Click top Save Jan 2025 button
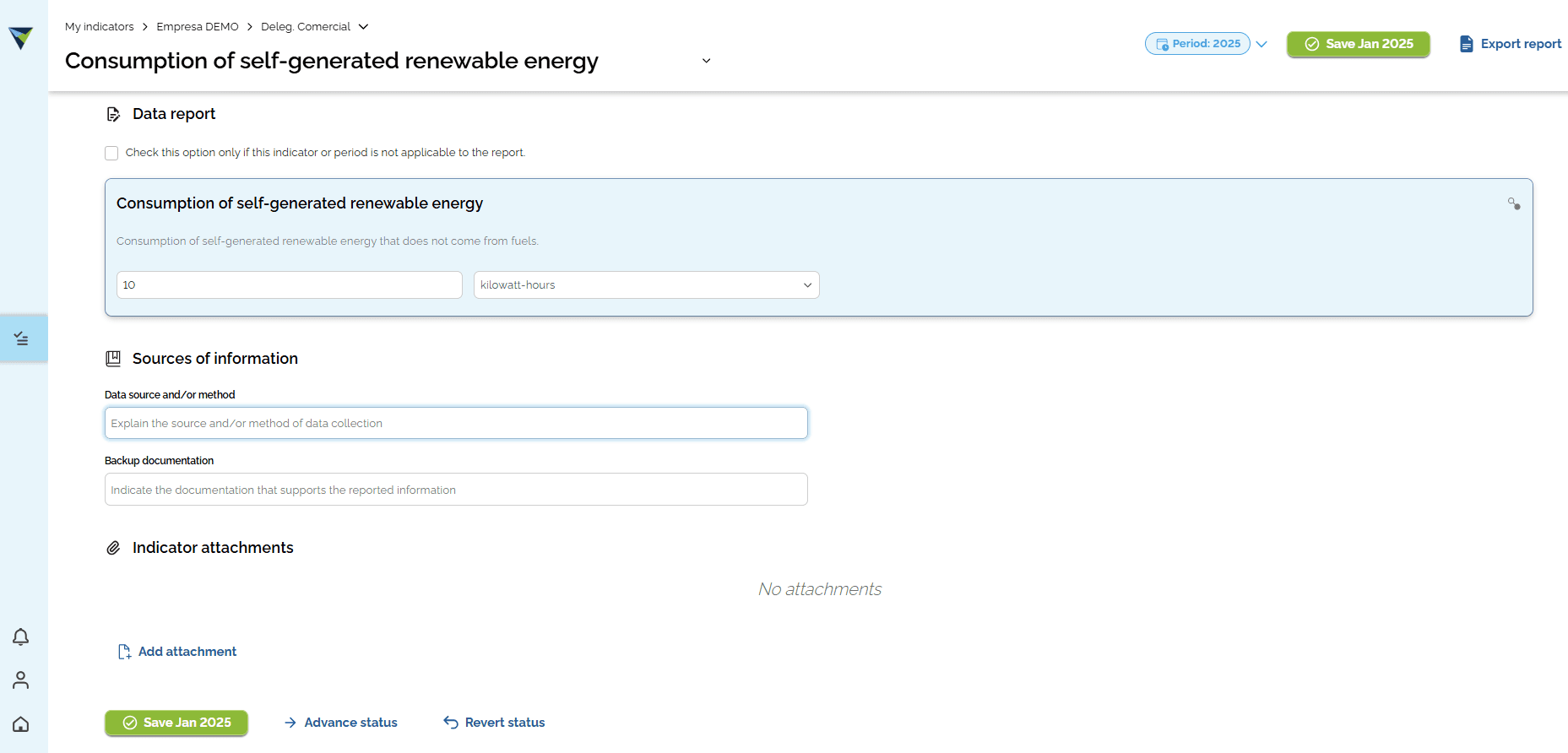 tap(1358, 44)
